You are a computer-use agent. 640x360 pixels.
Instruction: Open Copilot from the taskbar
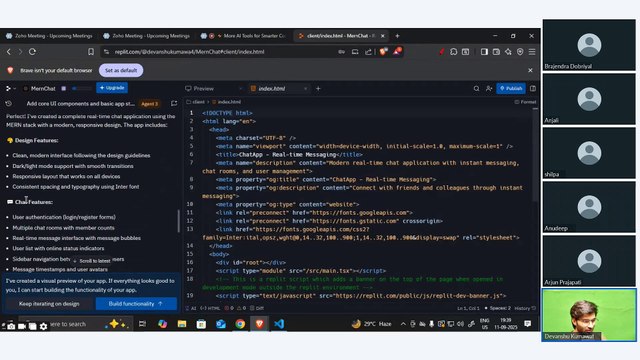click(x=162, y=324)
